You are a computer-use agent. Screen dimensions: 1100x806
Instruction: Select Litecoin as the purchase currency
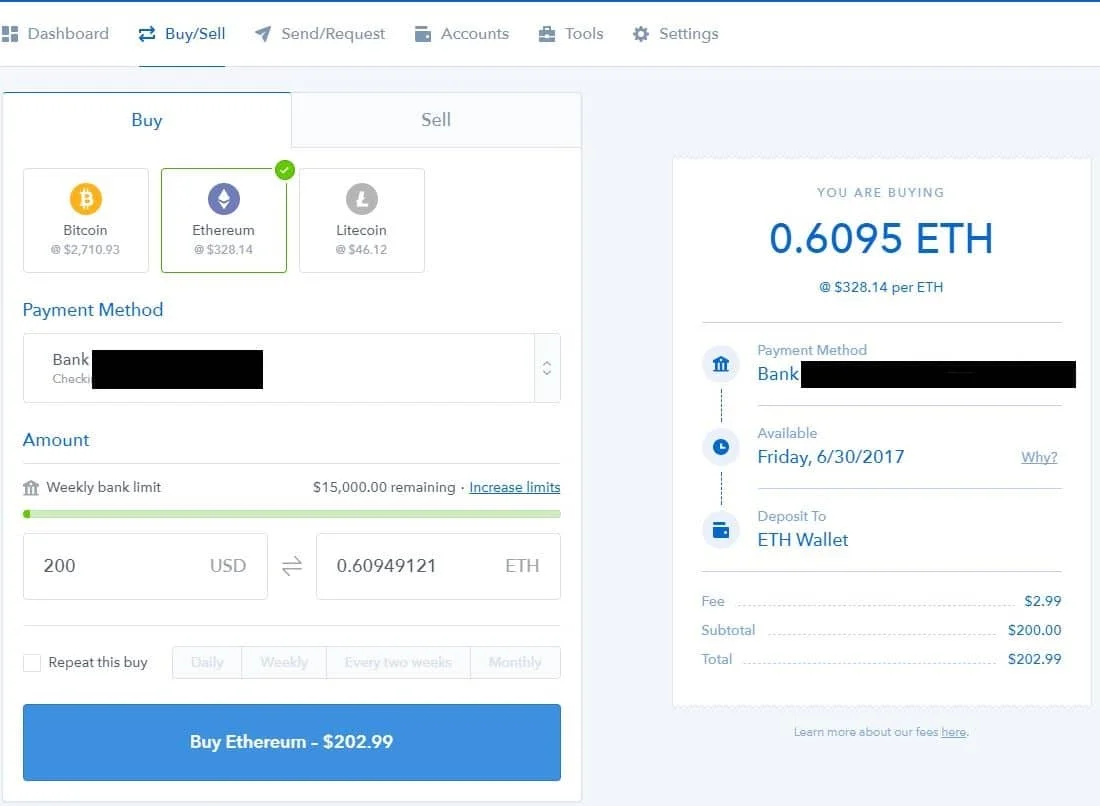point(362,220)
